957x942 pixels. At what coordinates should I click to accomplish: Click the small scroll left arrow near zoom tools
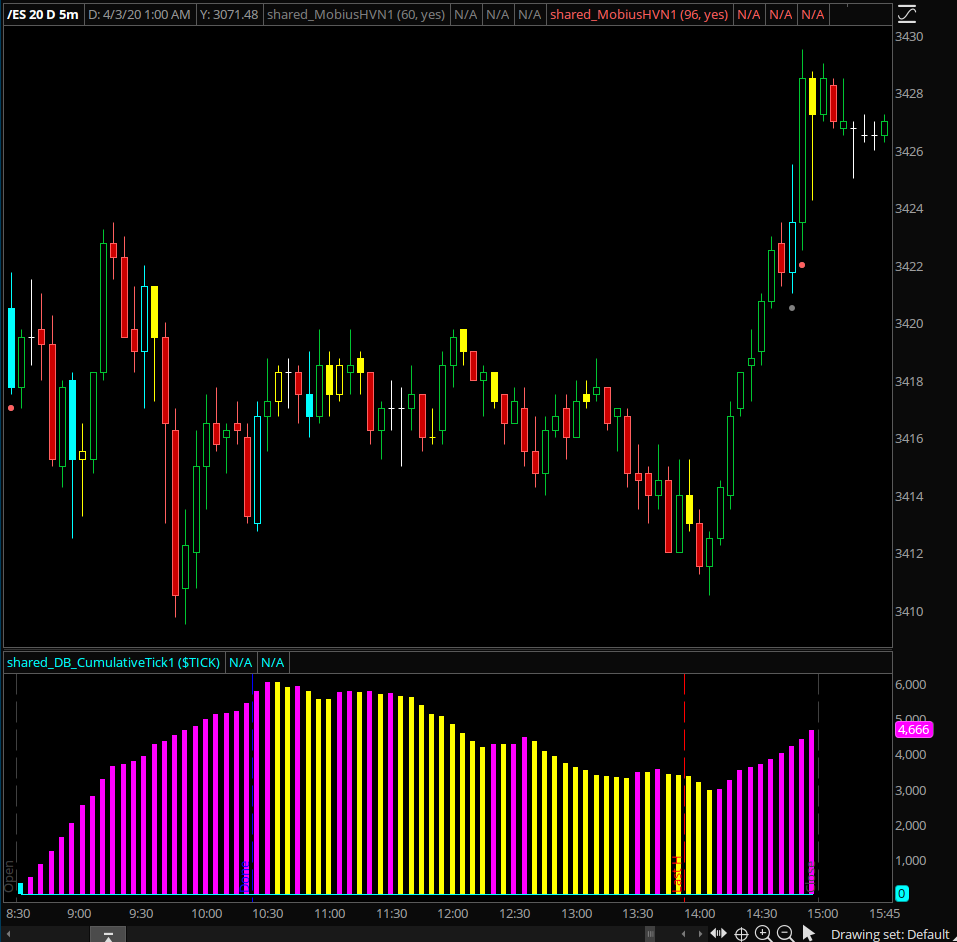[684, 934]
